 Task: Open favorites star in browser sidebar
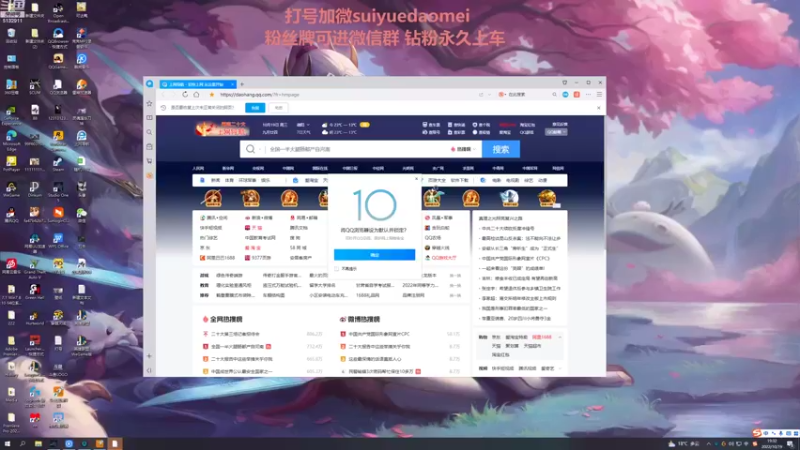point(149,103)
